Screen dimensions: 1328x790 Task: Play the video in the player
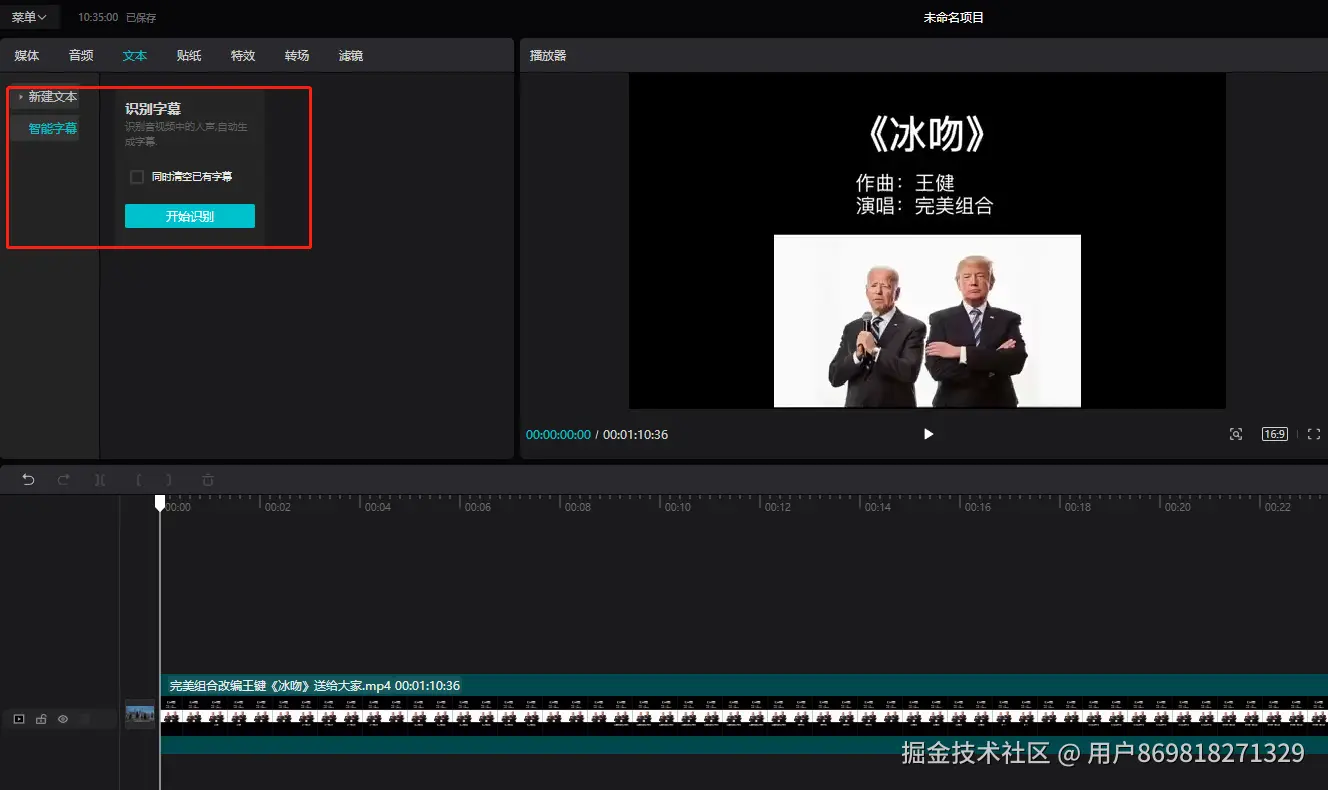pyautogui.click(x=928, y=434)
